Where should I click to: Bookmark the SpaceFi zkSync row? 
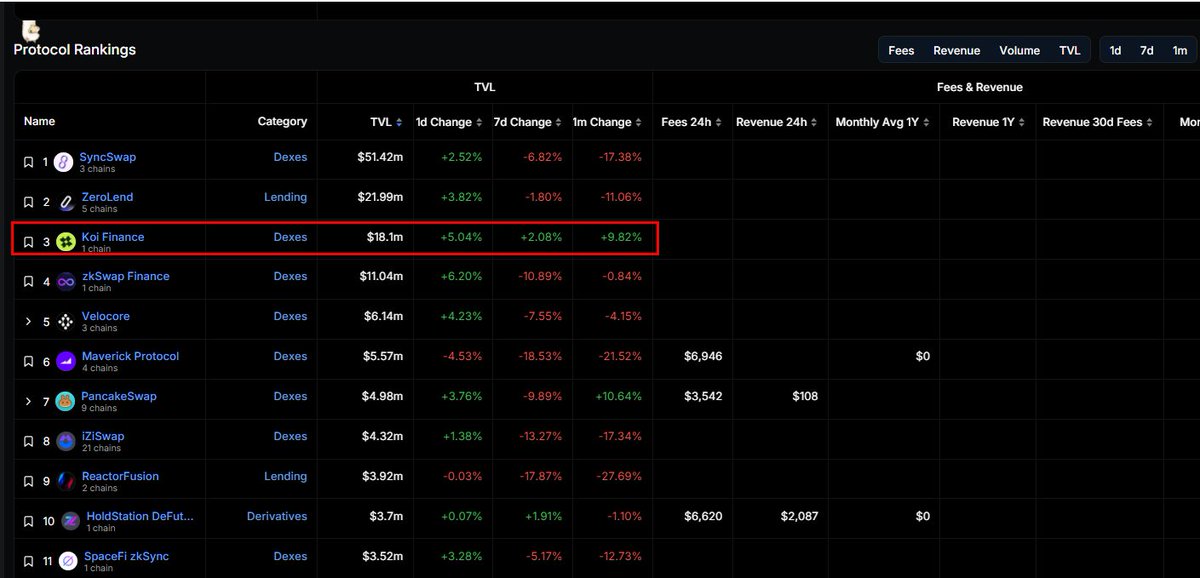pyautogui.click(x=28, y=561)
